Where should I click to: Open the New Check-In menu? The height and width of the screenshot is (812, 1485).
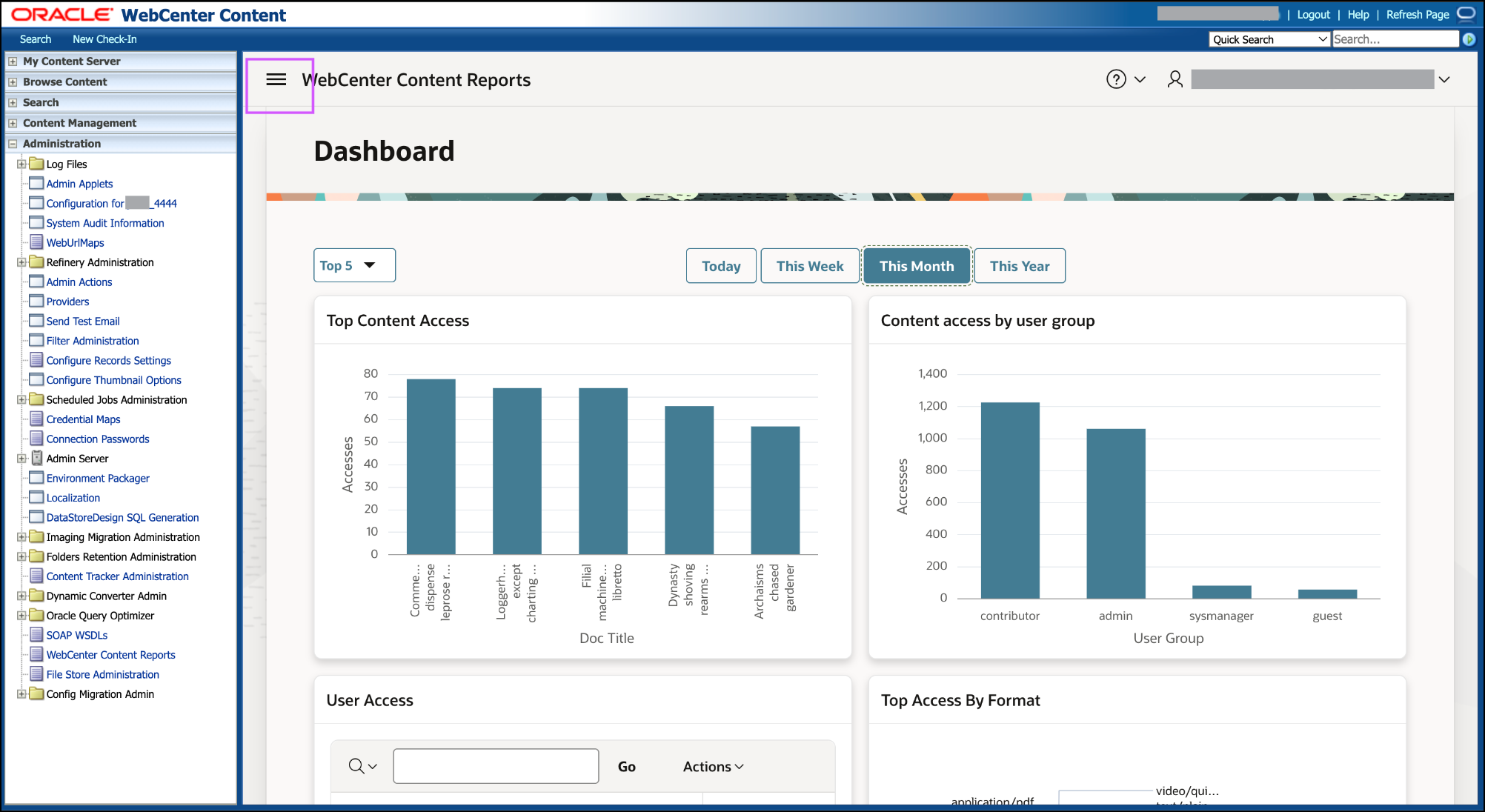[104, 39]
